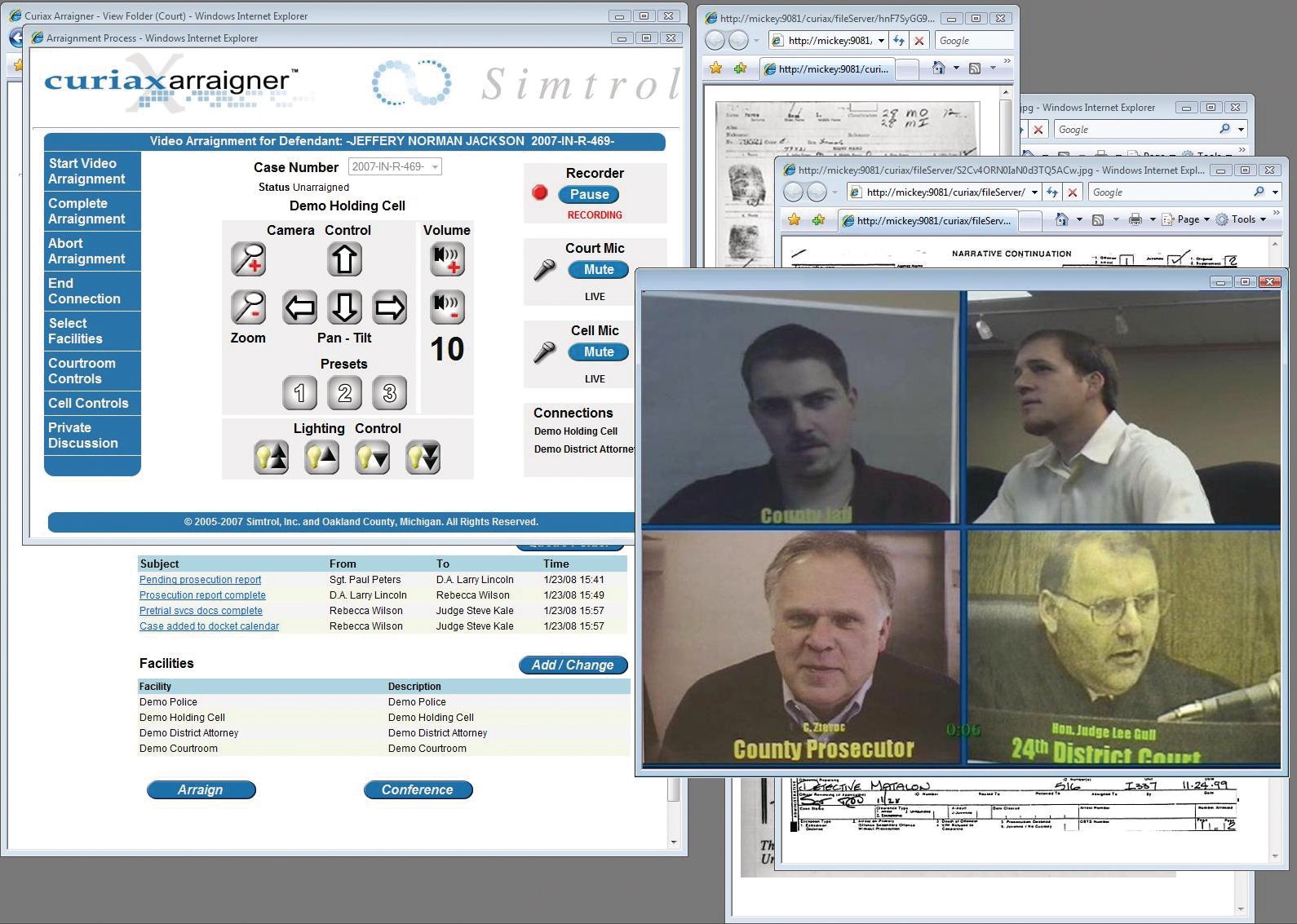Click scroll-down arrow in S2Cv4 image window
Image resolution: width=1297 pixels, height=924 pixels.
(x=1275, y=856)
